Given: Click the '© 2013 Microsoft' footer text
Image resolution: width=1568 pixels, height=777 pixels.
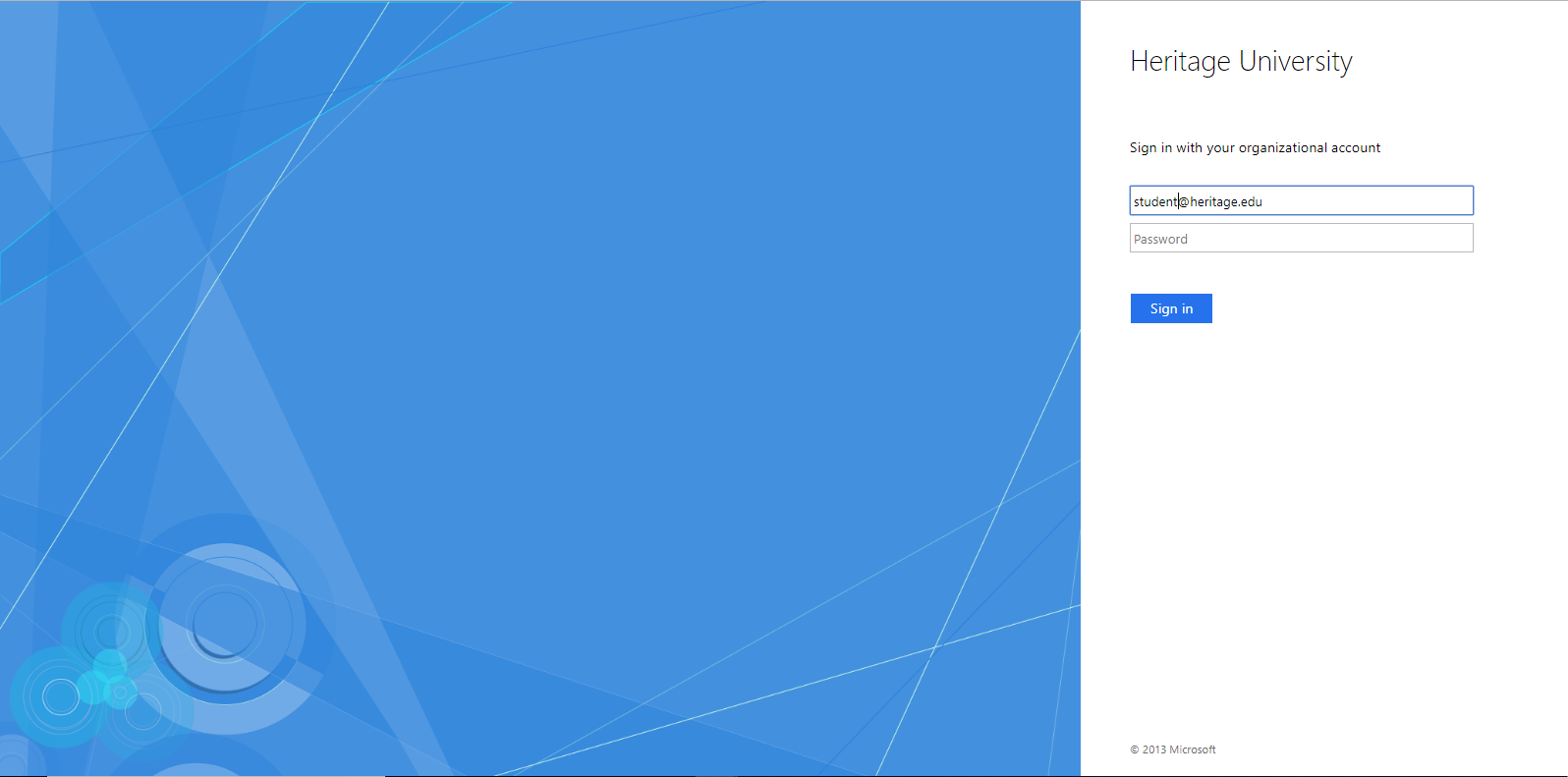Looking at the screenshot, I should (1173, 749).
